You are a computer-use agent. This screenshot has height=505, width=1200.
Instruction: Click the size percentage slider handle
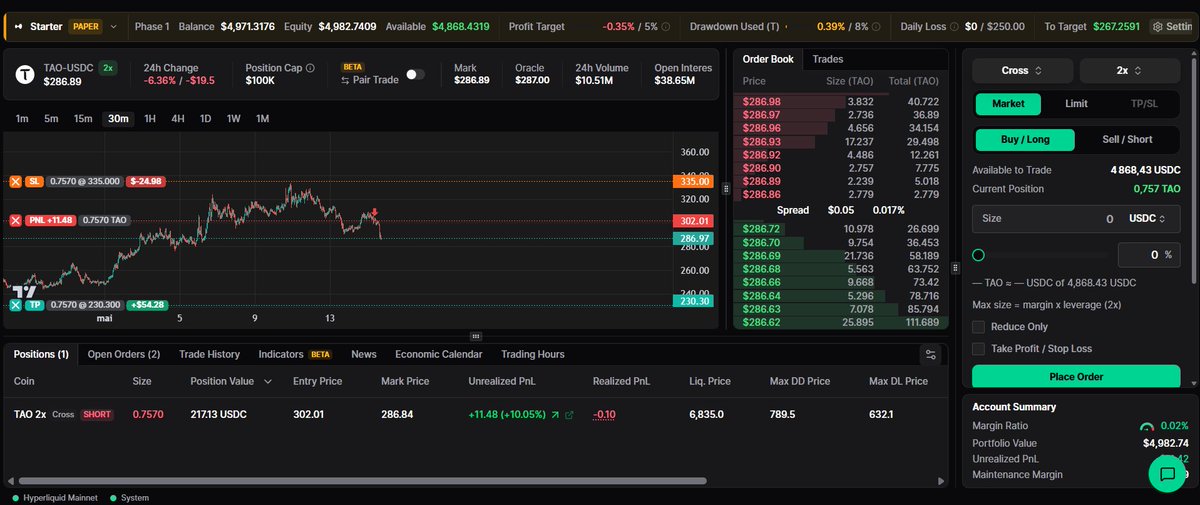pyautogui.click(x=979, y=255)
